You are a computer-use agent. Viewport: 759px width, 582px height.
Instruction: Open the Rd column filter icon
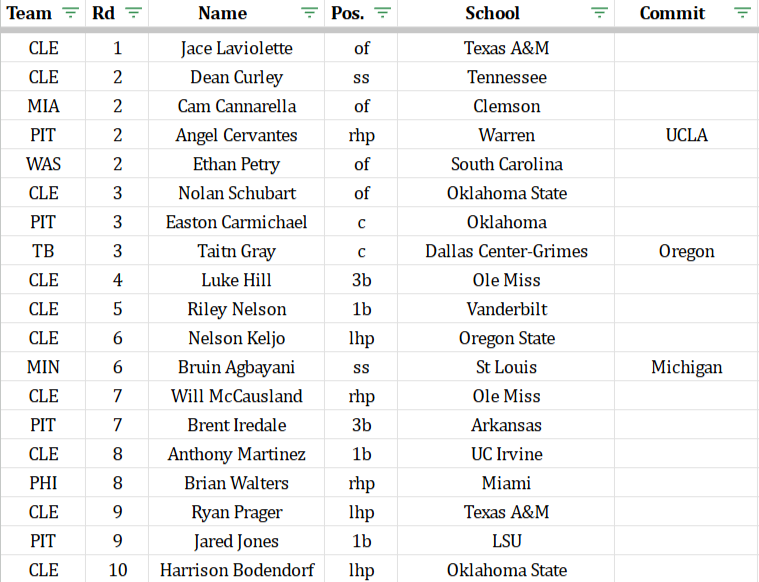[133, 13]
